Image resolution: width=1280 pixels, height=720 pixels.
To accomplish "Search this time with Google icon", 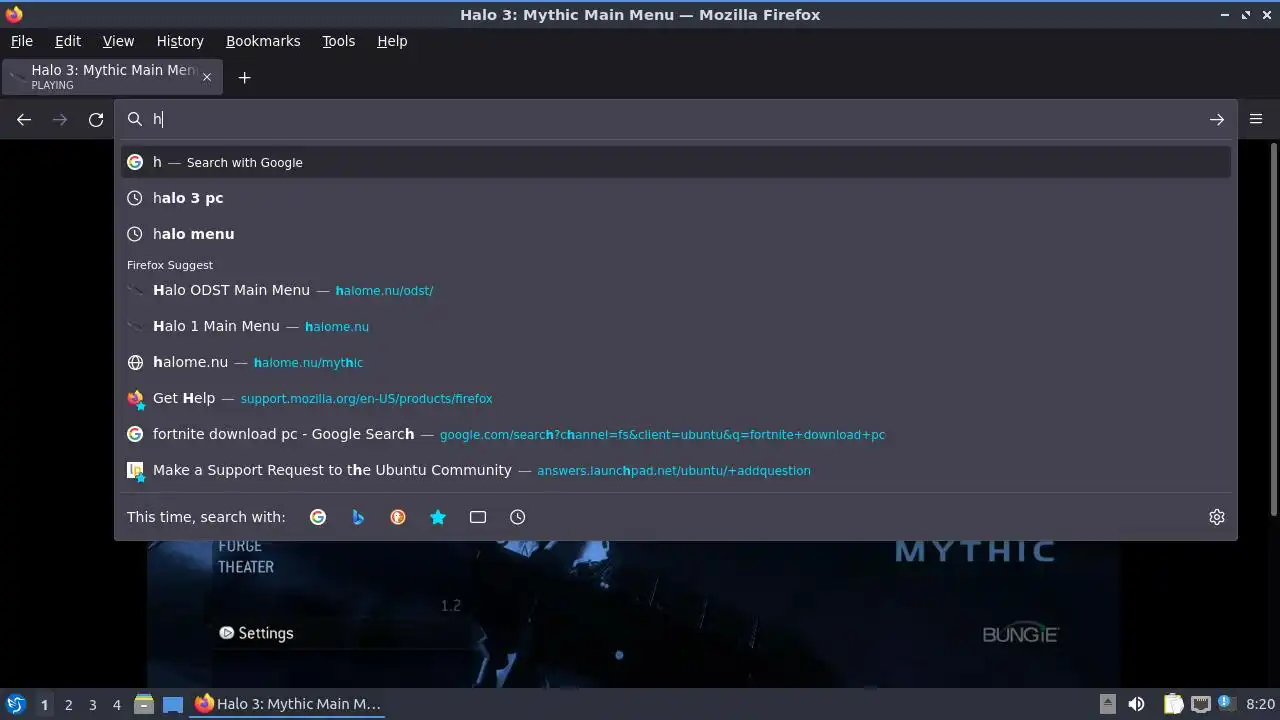I will tap(318, 517).
